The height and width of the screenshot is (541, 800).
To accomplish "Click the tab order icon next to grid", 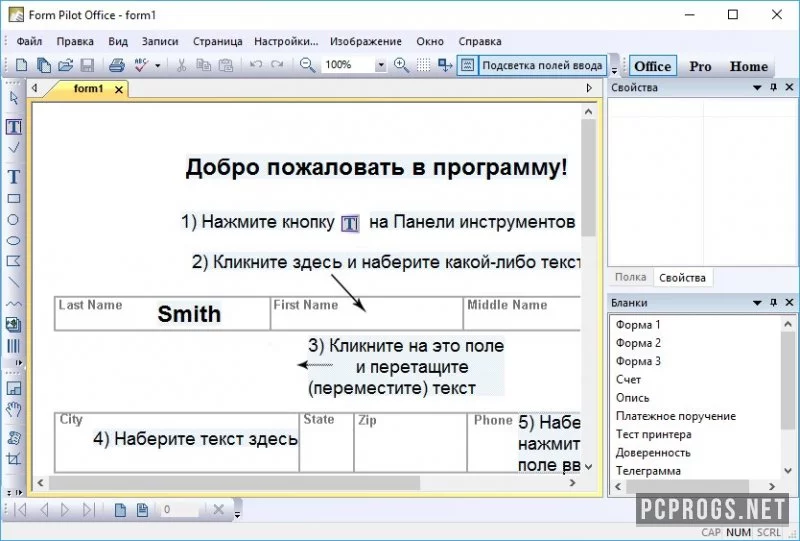I will (x=445, y=65).
